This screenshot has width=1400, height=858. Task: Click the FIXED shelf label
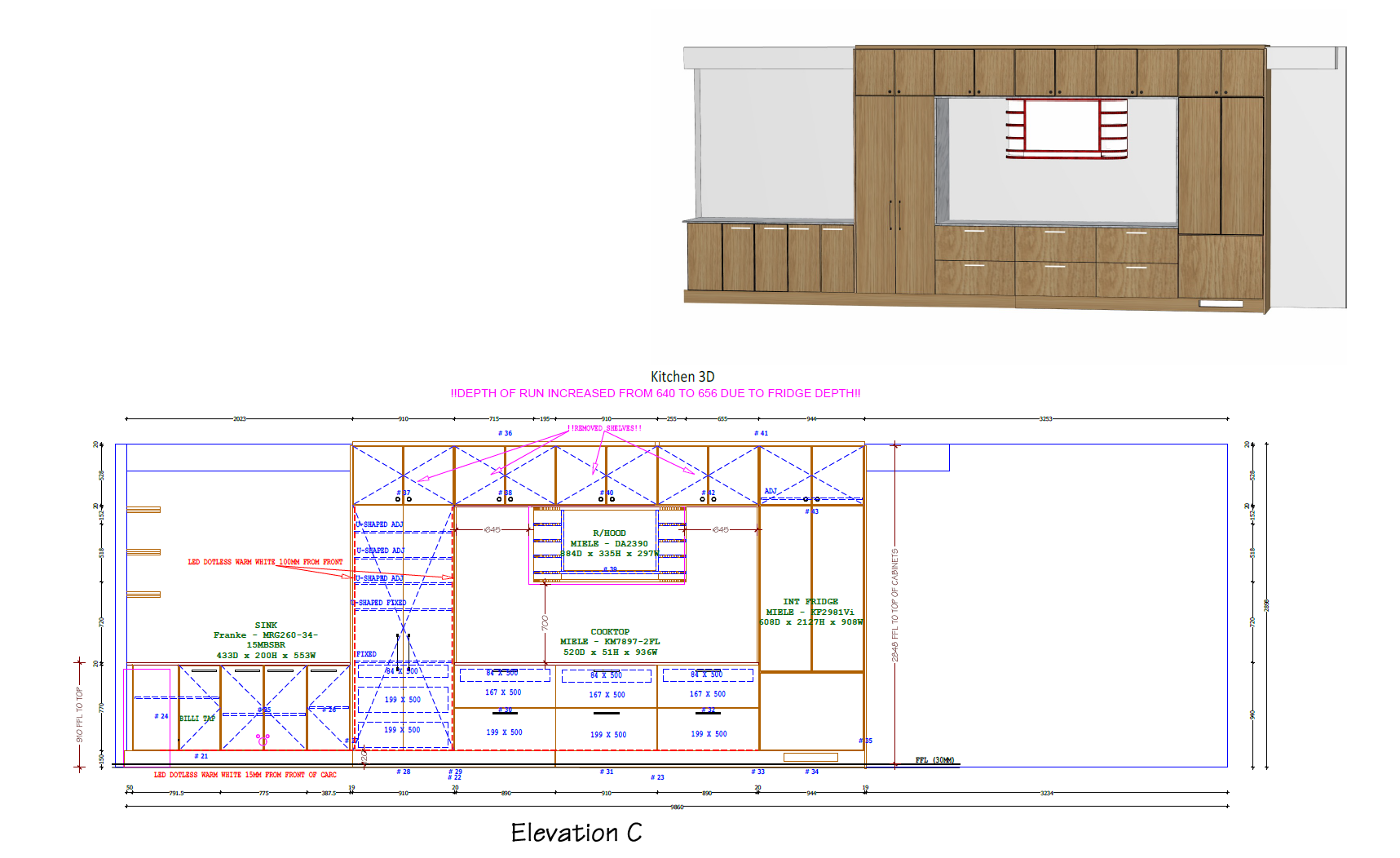[365, 653]
